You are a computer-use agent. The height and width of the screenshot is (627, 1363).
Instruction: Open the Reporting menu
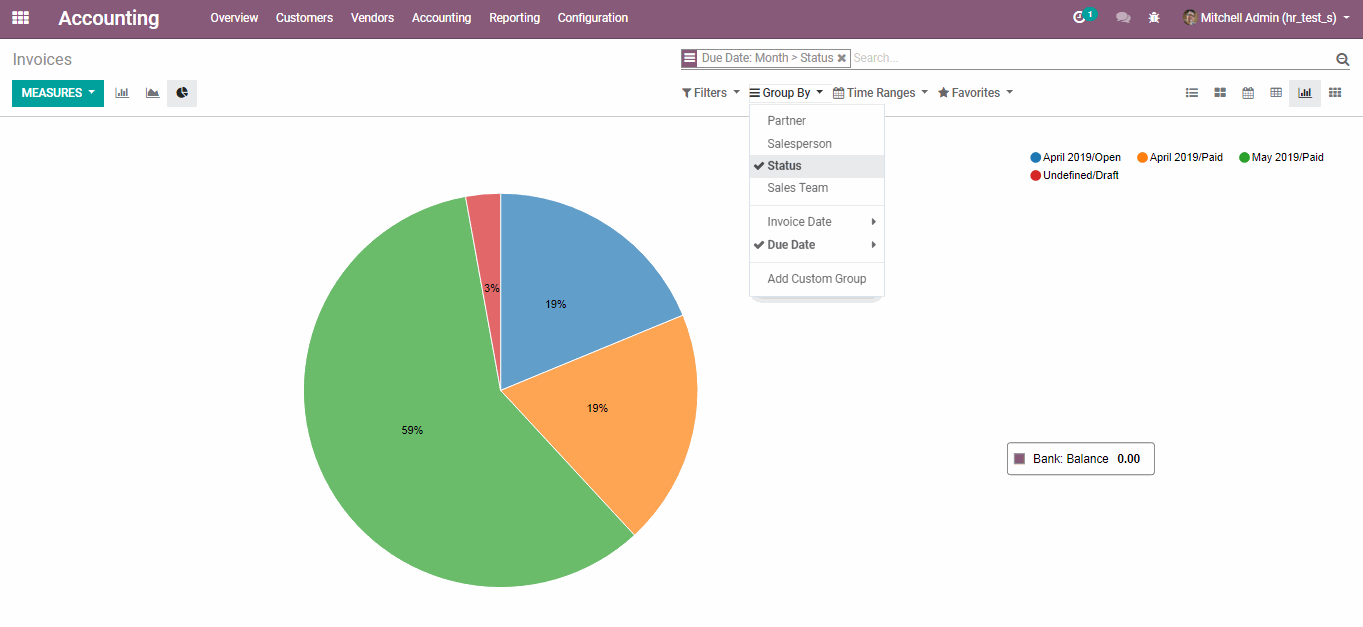(514, 18)
